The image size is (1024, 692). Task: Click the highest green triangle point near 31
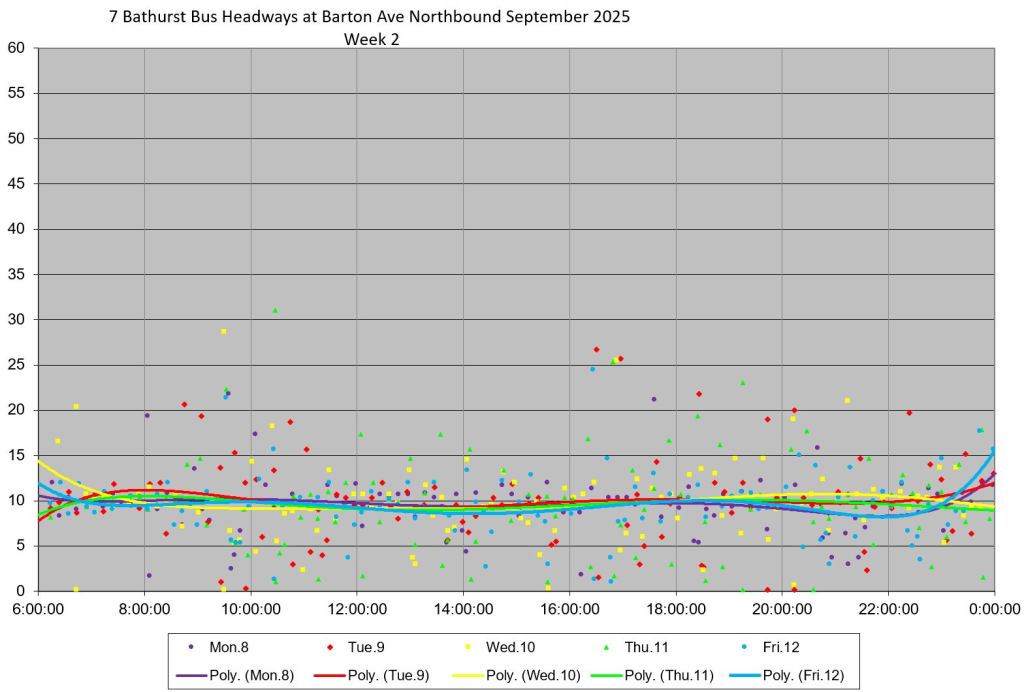click(275, 310)
